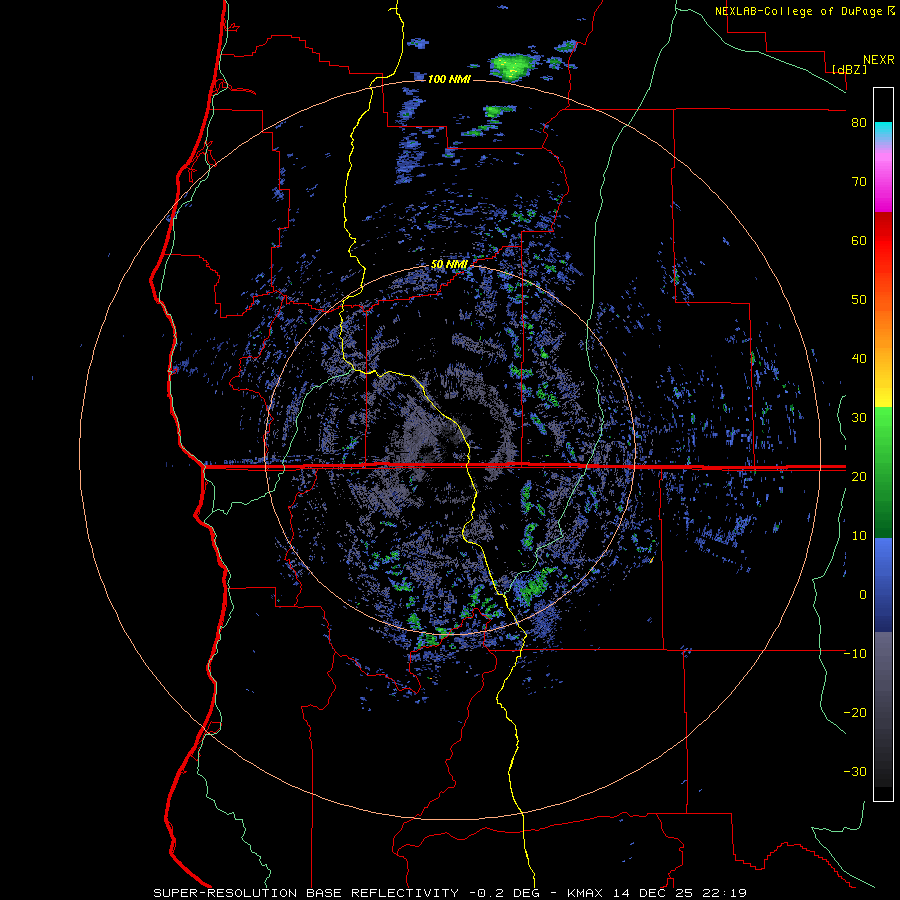Click the 50 NMI range ring label
Image resolution: width=900 pixels, height=900 pixels.
449,264
